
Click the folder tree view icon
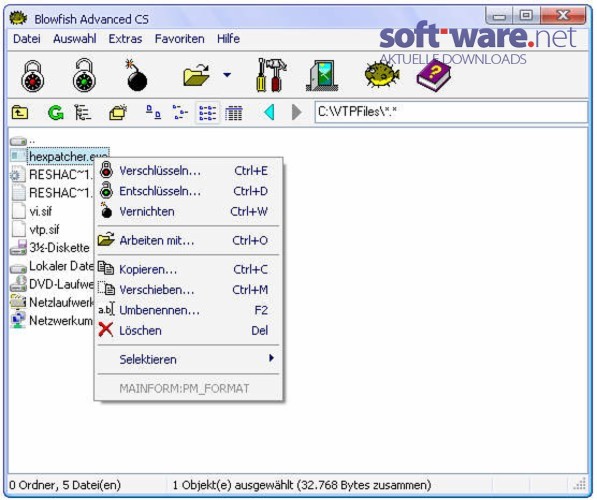(83, 113)
